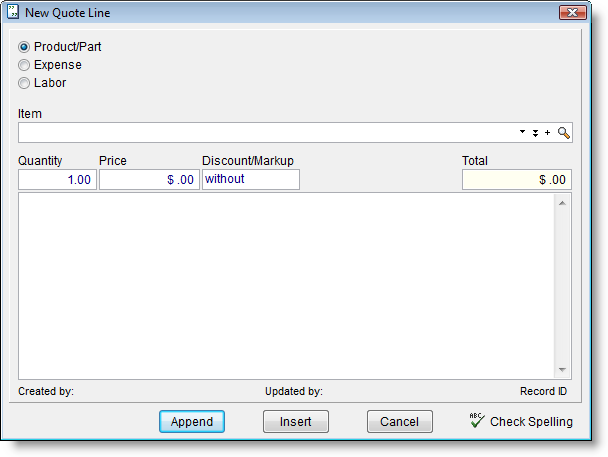Focus the Quantity input field
This screenshot has width=608, height=457.
[57, 180]
